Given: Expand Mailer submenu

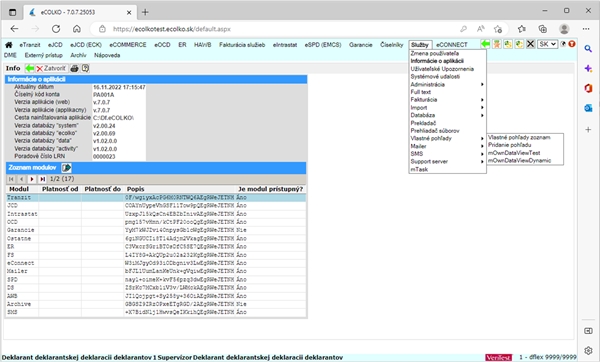Looking at the screenshot, I should (x=447, y=146).
